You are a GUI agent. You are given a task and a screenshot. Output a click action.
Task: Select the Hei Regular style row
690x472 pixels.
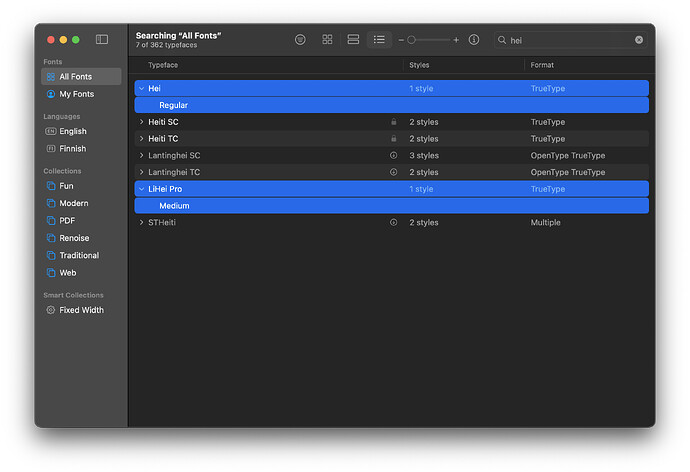(x=392, y=105)
